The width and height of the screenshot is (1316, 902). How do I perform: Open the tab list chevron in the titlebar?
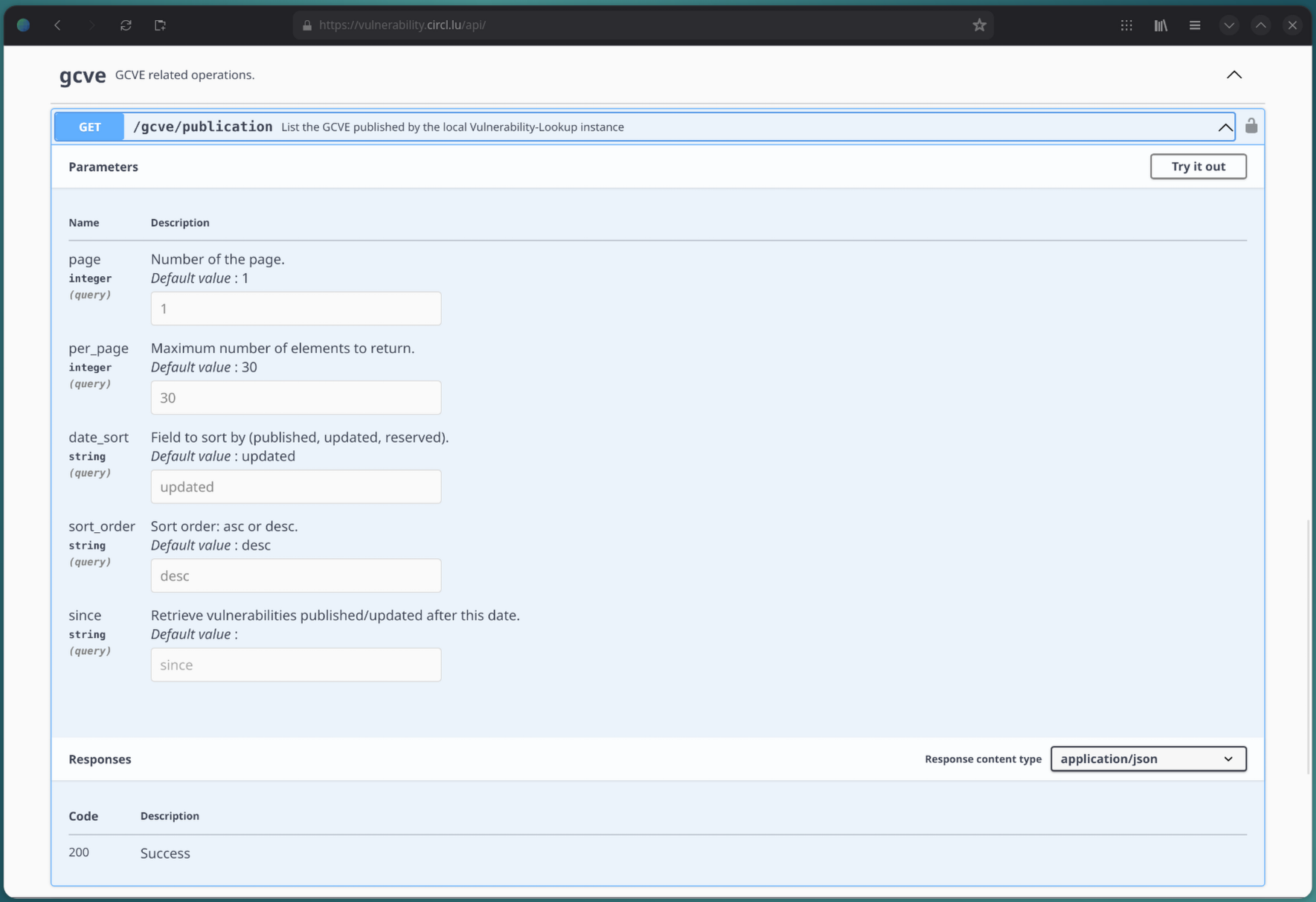click(x=1229, y=25)
